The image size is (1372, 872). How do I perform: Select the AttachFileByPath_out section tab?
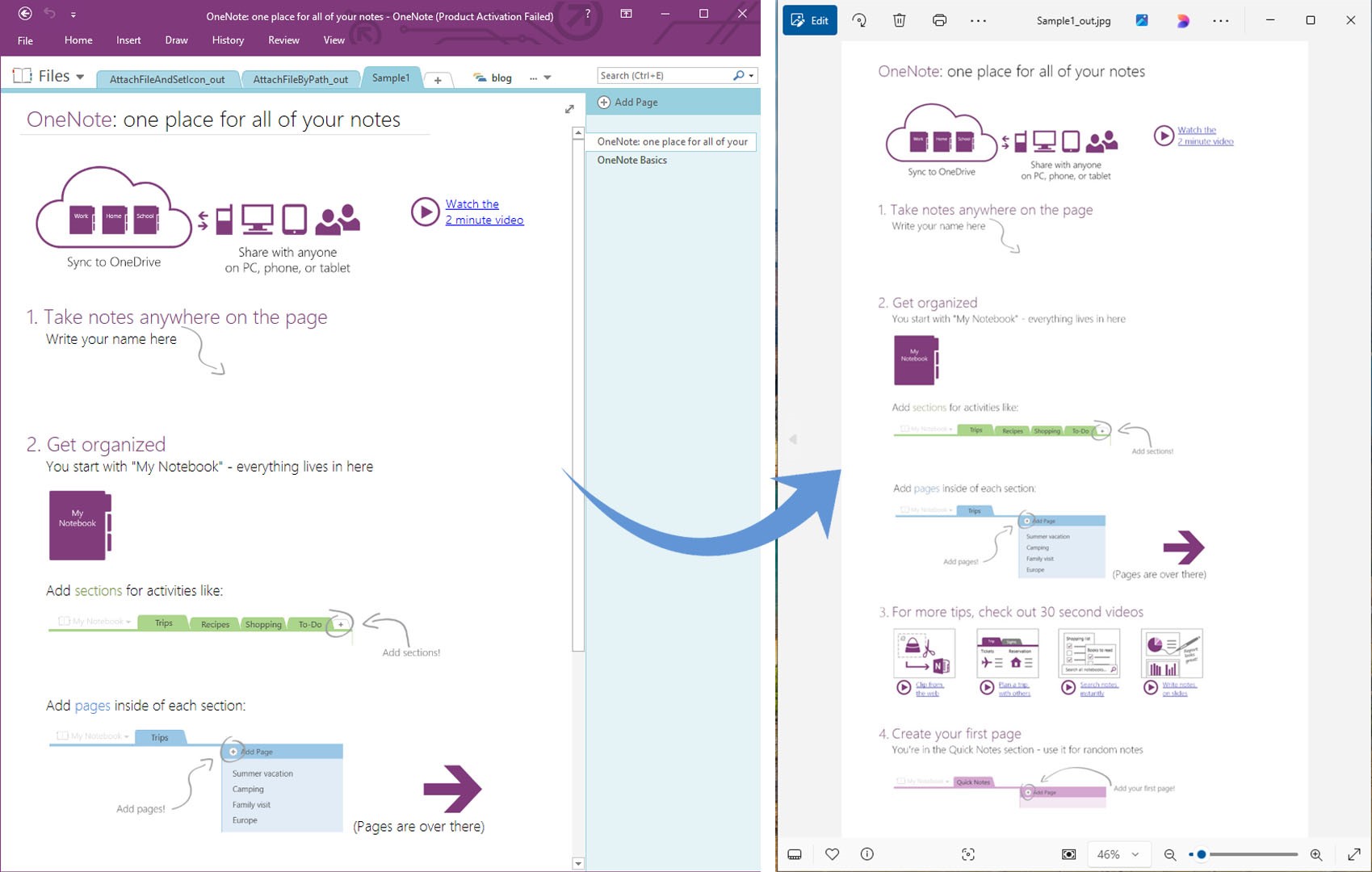[x=300, y=78]
